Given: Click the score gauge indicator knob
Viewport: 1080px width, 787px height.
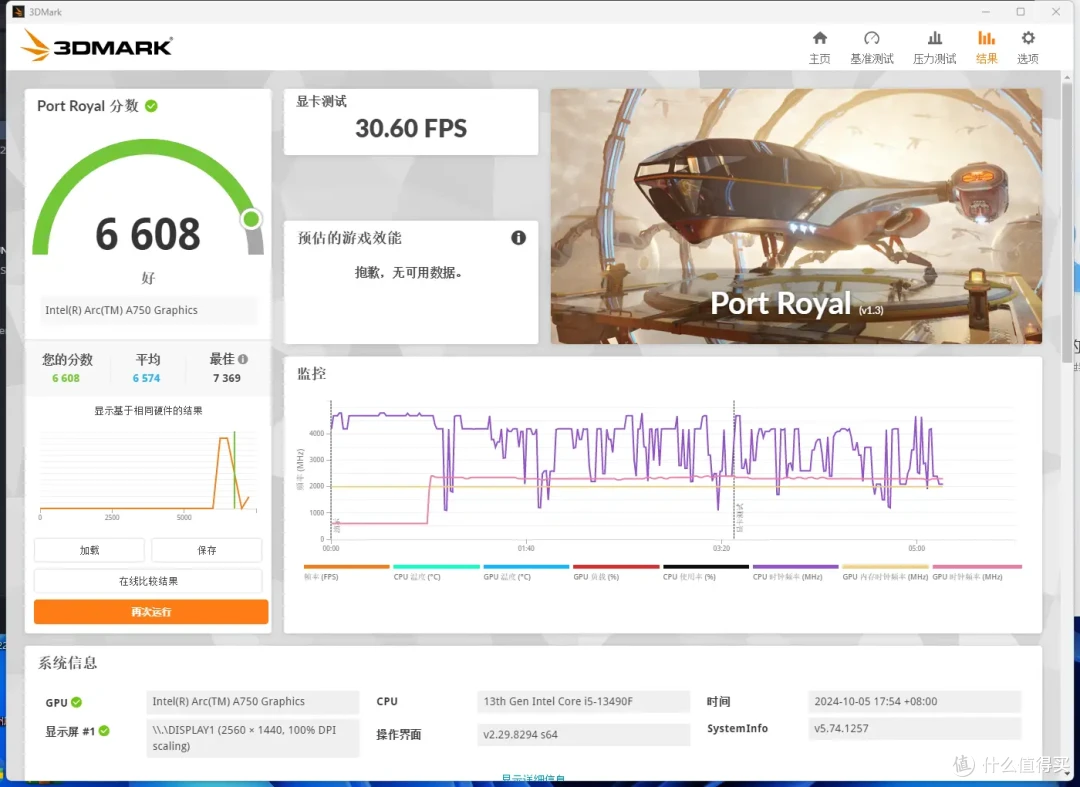Looking at the screenshot, I should pyautogui.click(x=251, y=219).
